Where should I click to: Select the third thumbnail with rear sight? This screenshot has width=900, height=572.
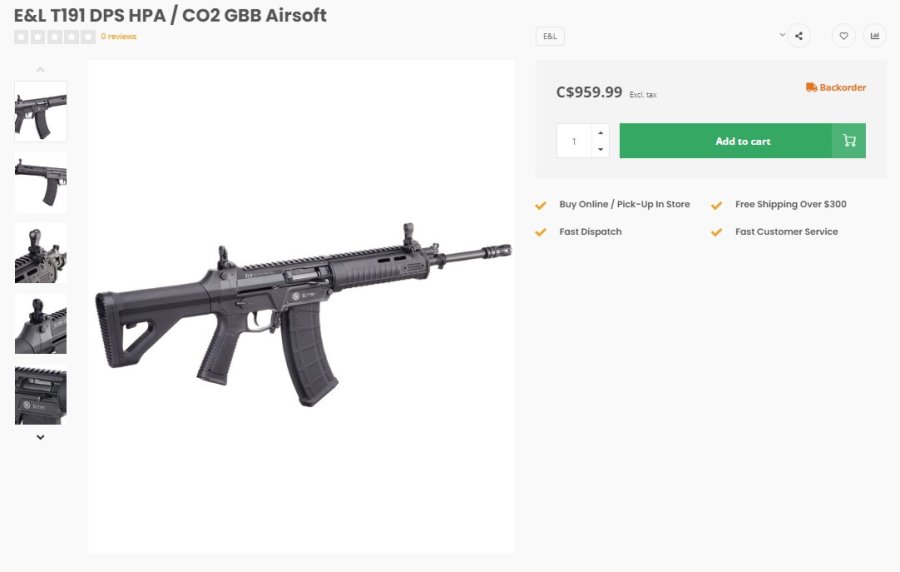click(x=41, y=253)
